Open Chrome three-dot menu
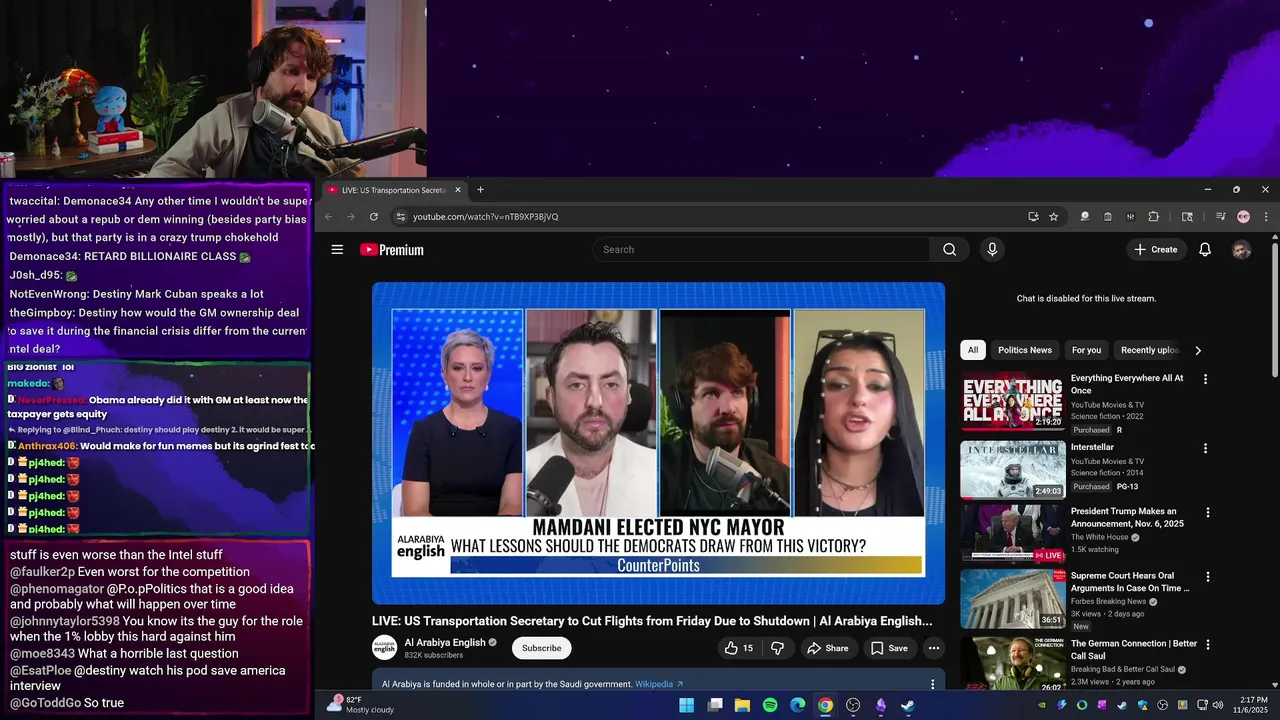The height and width of the screenshot is (720, 1280). coord(1266,217)
